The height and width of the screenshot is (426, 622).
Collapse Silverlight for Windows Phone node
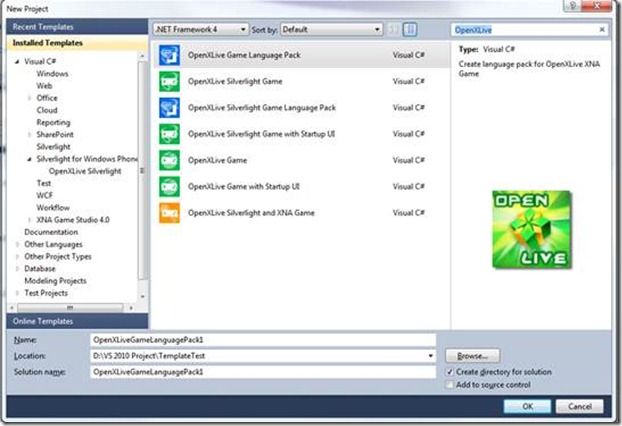(29, 159)
